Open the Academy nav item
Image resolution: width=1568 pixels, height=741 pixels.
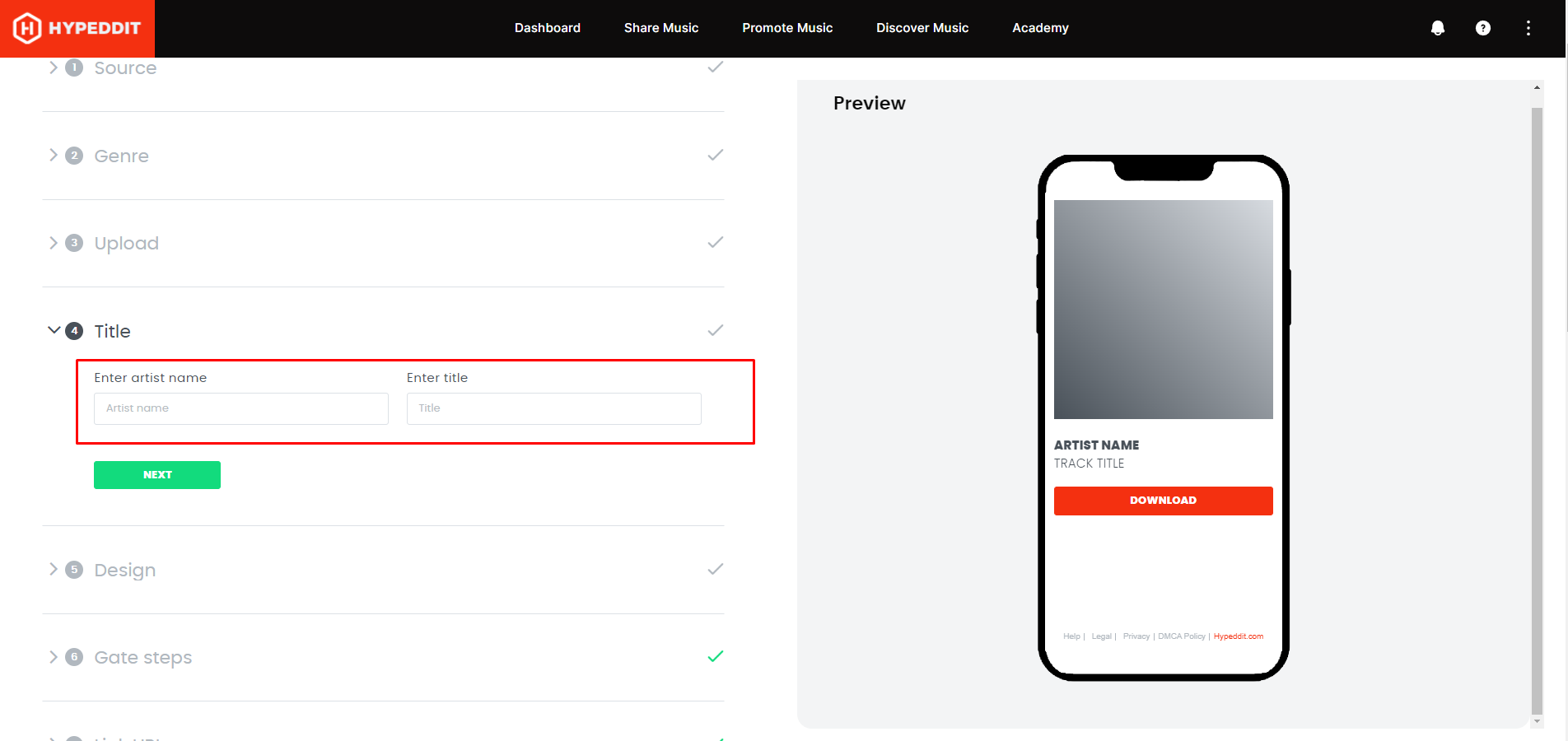coord(1040,28)
